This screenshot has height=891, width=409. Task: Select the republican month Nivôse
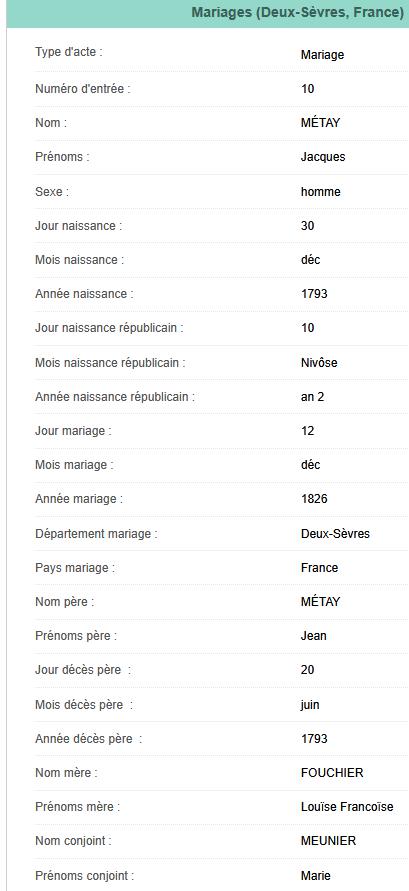click(x=319, y=363)
